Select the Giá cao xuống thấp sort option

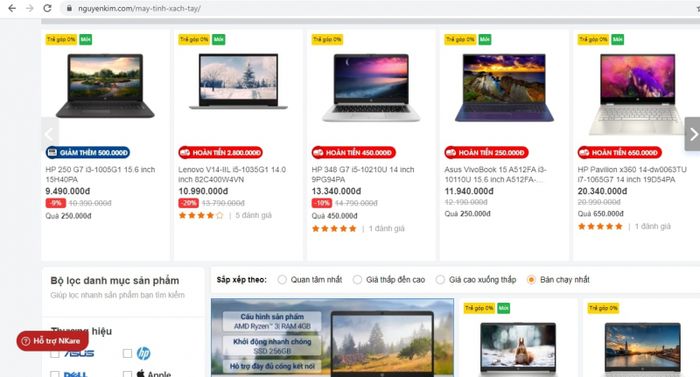(440, 280)
